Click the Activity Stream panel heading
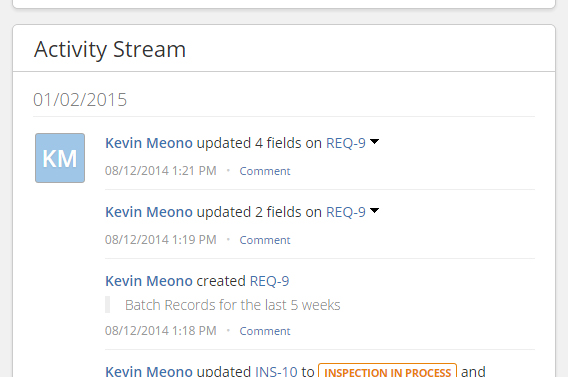 click(110, 49)
